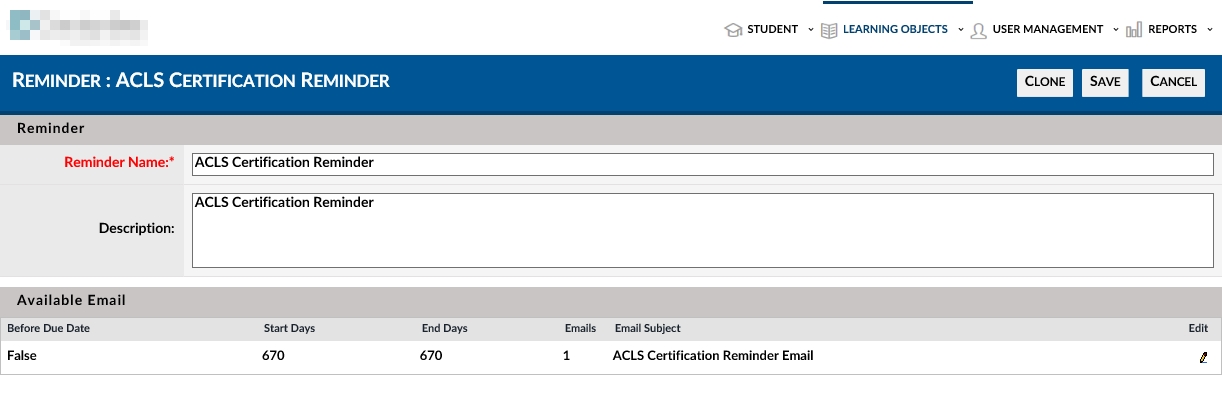This screenshot has width=1222, height=400.
Task: Open the Reports menu
Action: (1172, 30)
